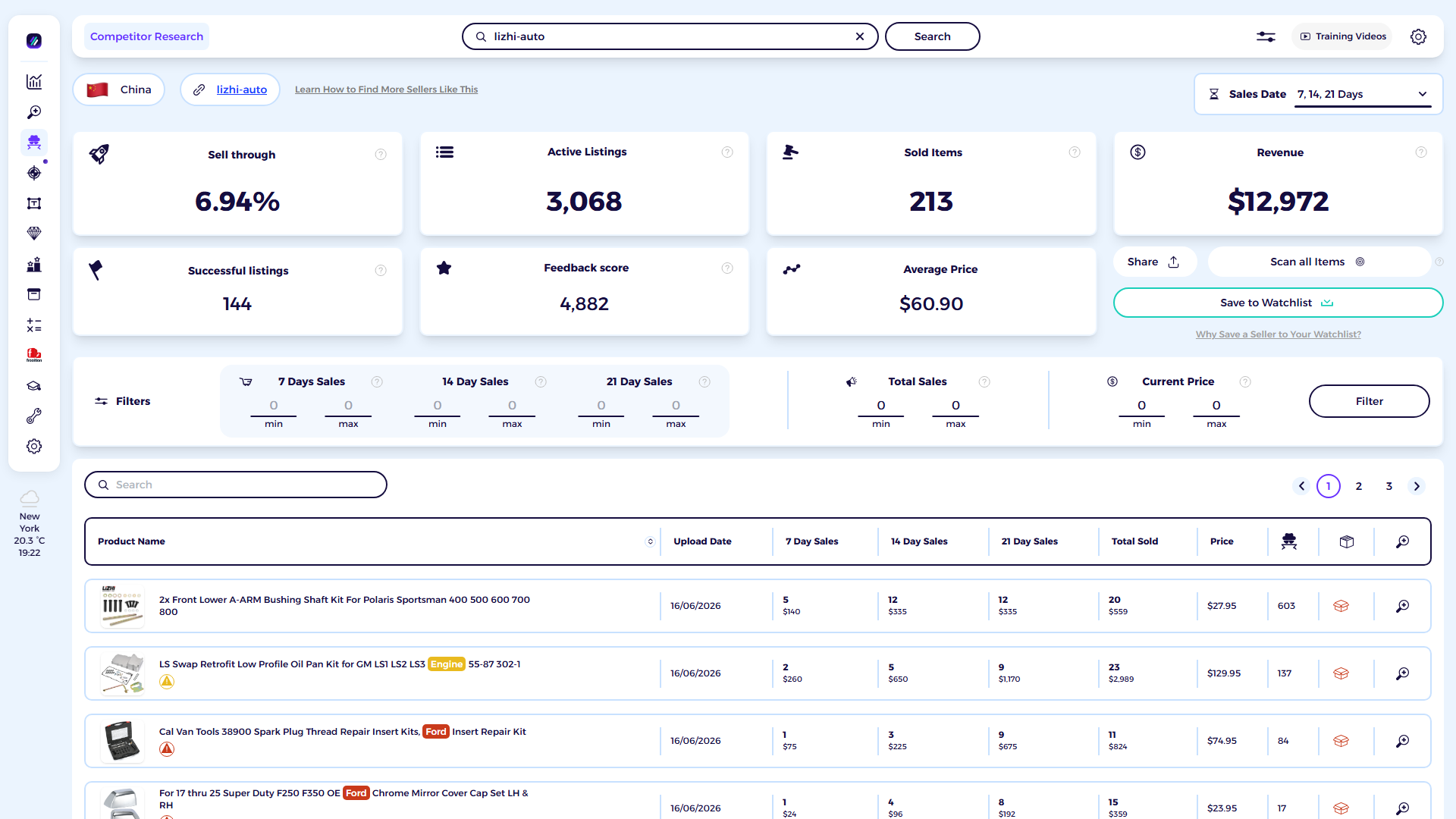Go to next page arrow

pos(1417,486)
